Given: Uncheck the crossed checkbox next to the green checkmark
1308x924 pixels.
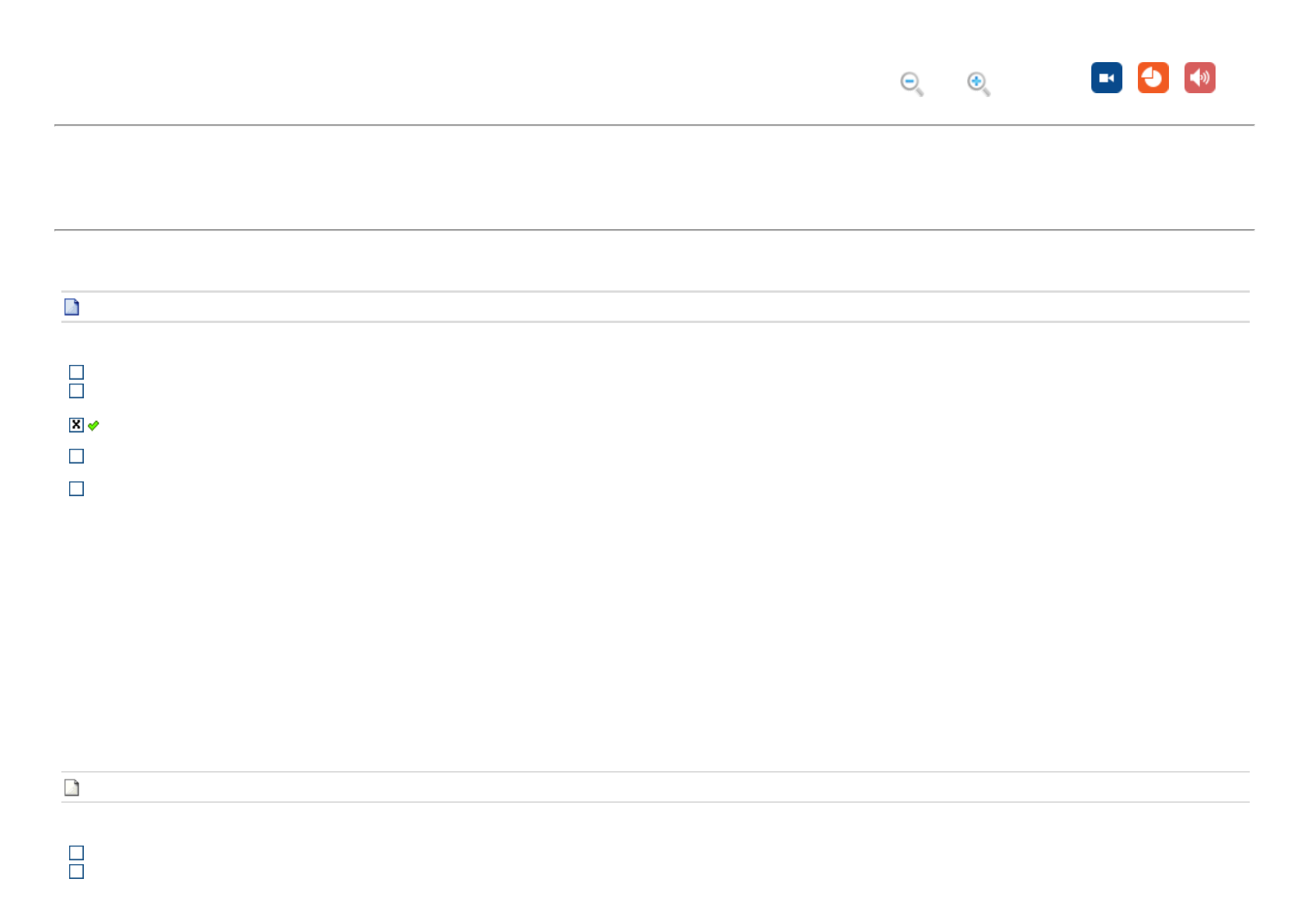Looking at the screenshot, I should click(76, 425).
